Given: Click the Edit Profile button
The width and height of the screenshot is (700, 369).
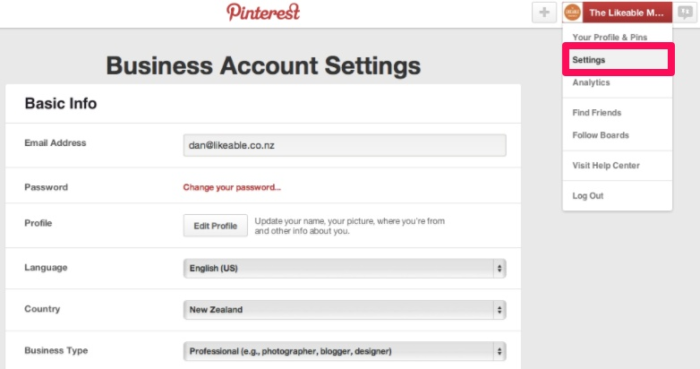Looking at the screenshot, I should [x=215, y=226].
